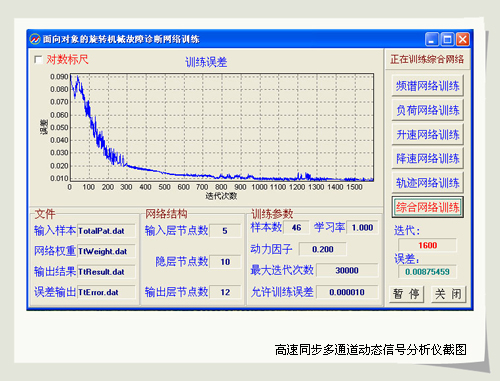Click the 最大迭代次数 field showing 30000

point(347,270)
